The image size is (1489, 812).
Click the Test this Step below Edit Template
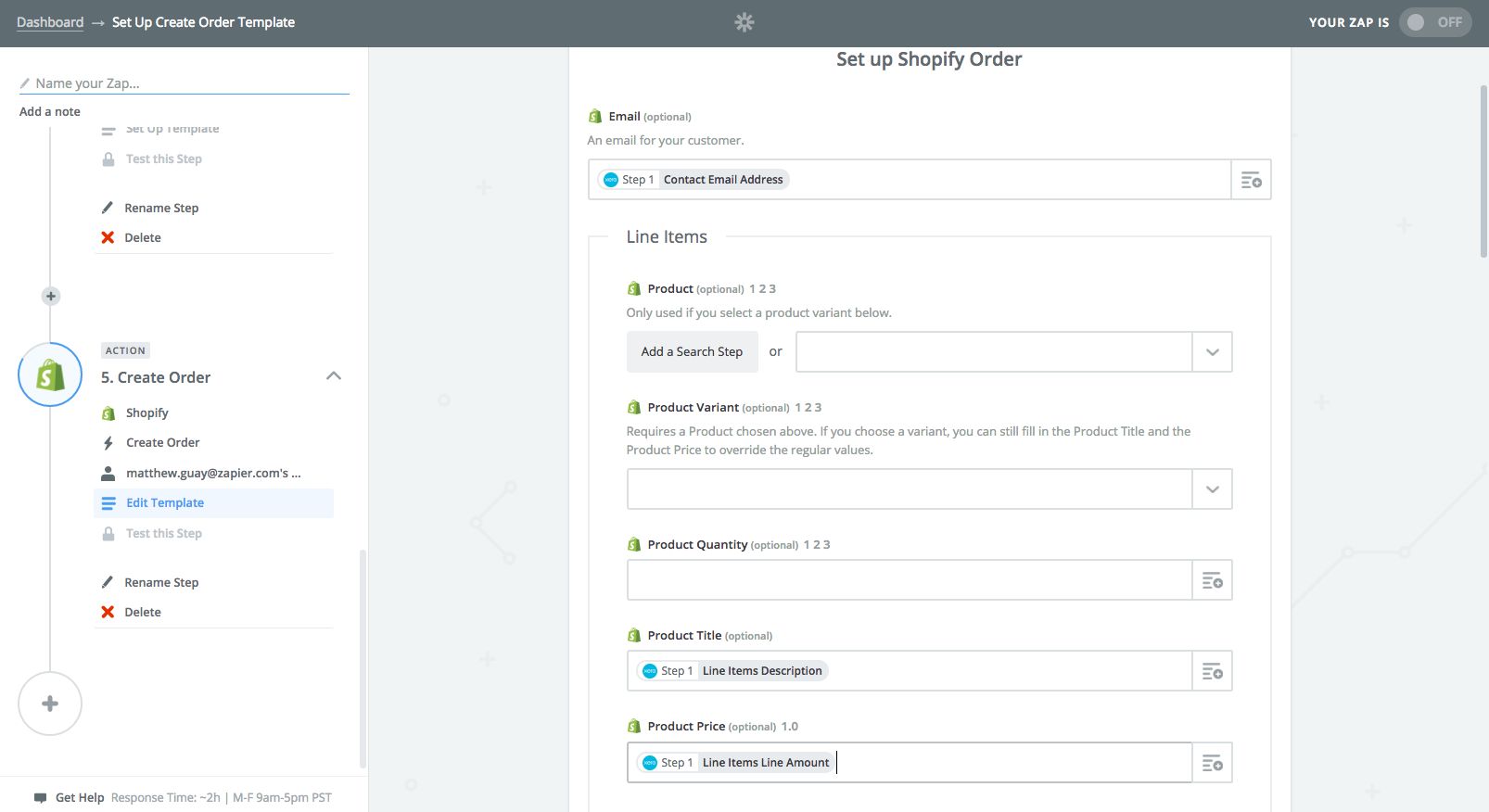tap(164, 533)
